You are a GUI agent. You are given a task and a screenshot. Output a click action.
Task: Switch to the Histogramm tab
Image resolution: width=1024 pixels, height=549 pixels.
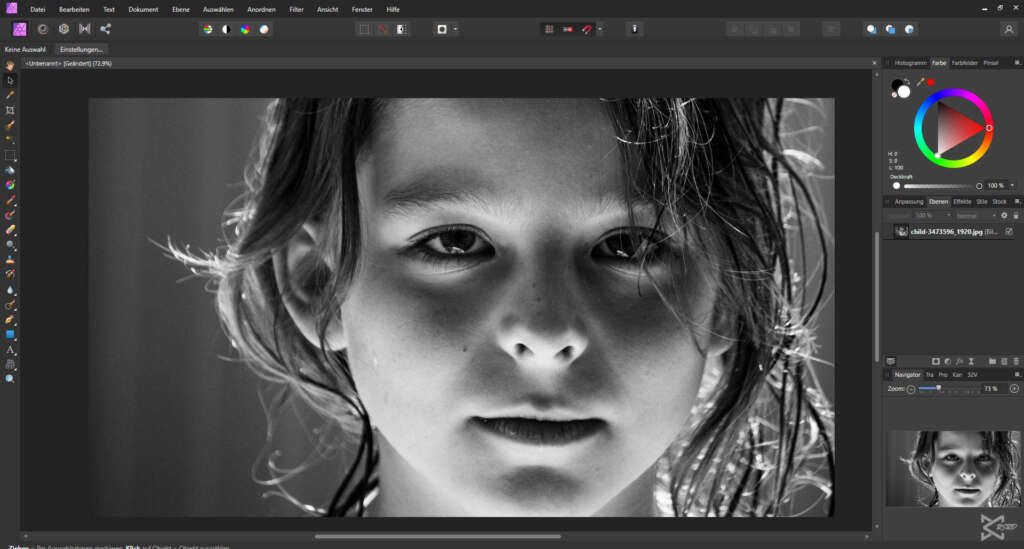(x=910, y=63)
